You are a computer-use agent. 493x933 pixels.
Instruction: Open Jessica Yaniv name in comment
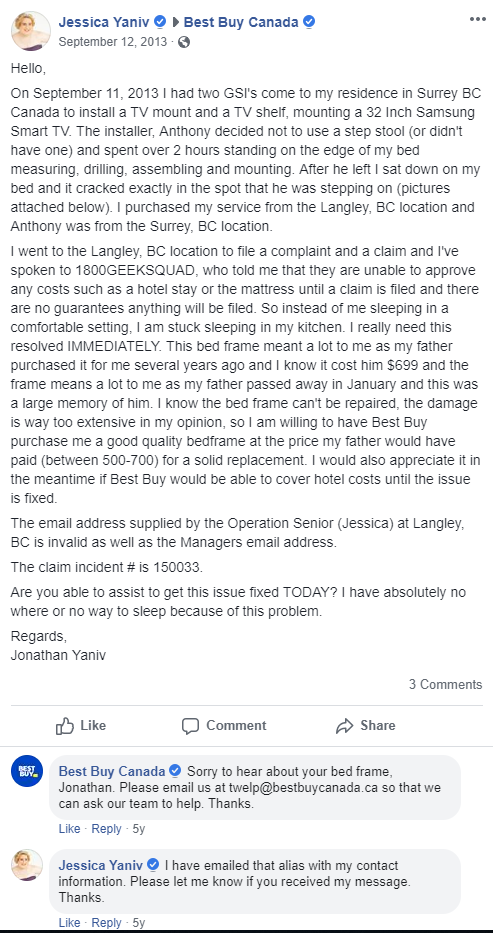[101, 865]
